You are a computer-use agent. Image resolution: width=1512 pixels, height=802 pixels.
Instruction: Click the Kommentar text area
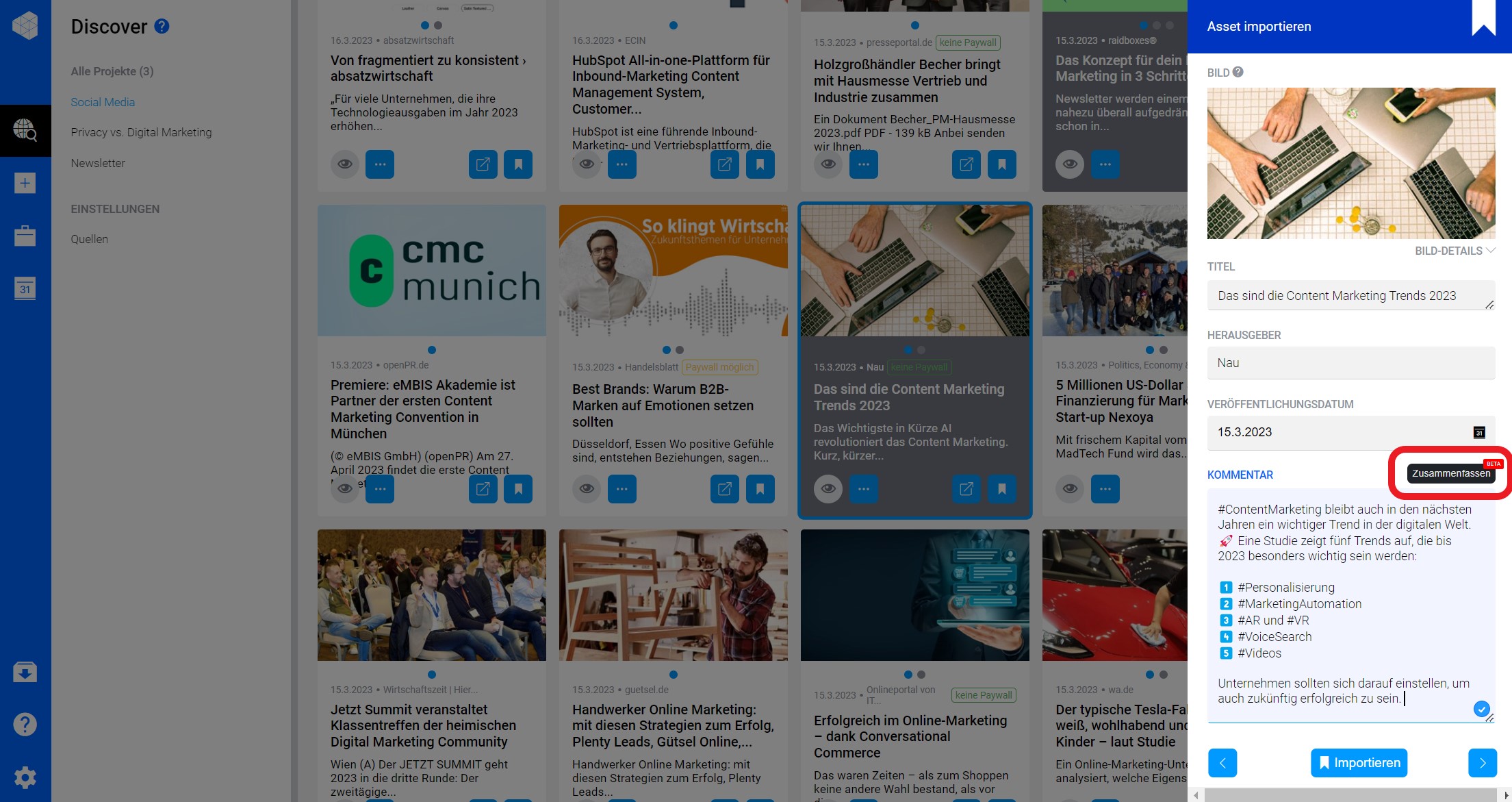[1351, 605]
